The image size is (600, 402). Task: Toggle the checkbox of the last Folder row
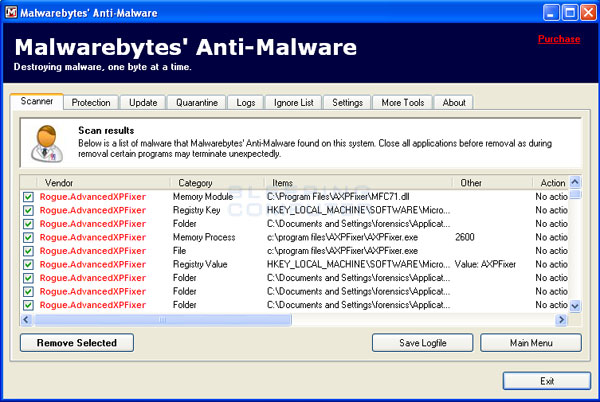pyautogui.click(x=28, y=305)
